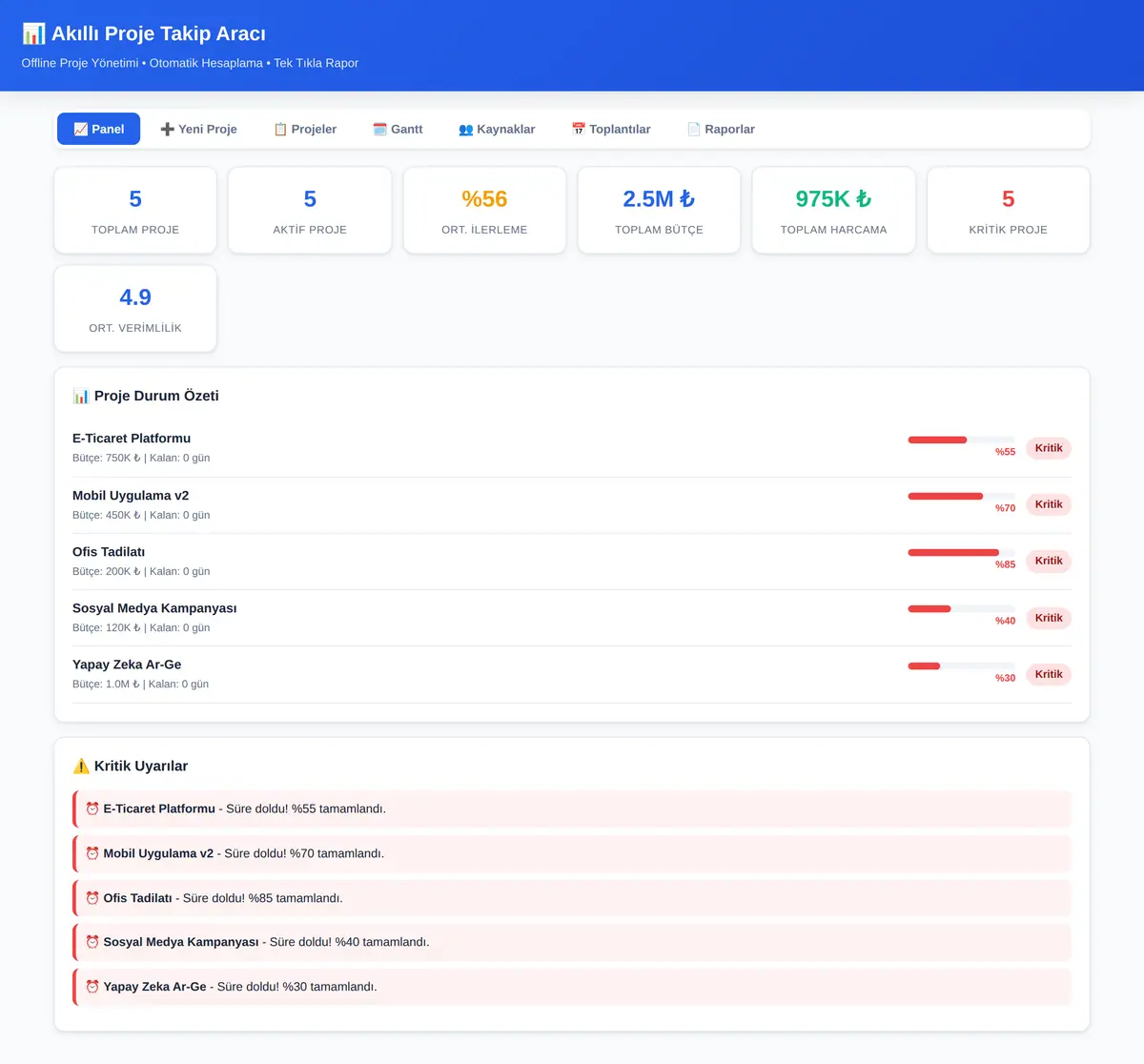The width and height of the screenshot is (1144, 1064).
Task: Open the Kritik Proje stat card
Action: pos(1009,211)
